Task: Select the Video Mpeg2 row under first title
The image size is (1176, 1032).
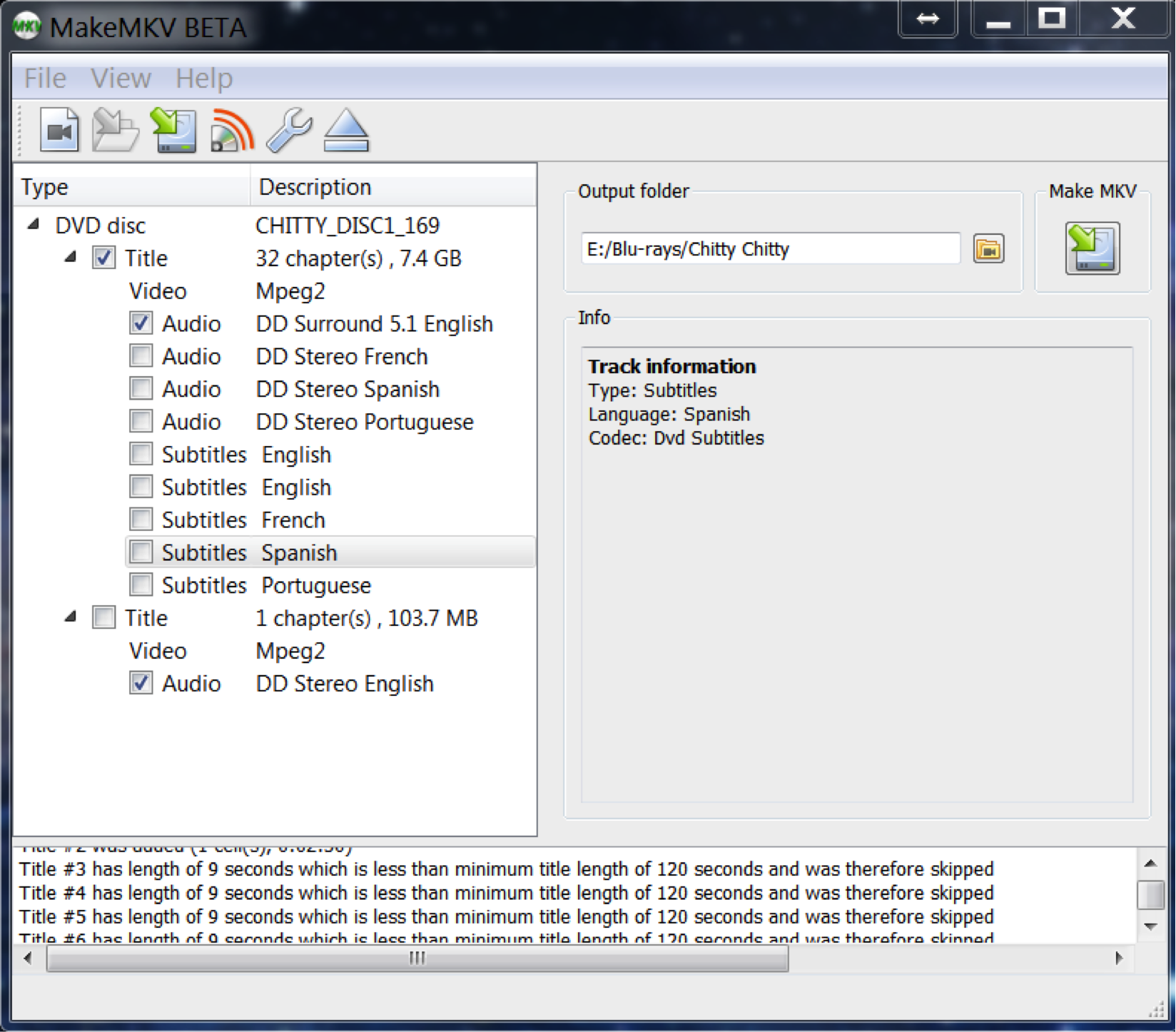Action: pos(331,291)
